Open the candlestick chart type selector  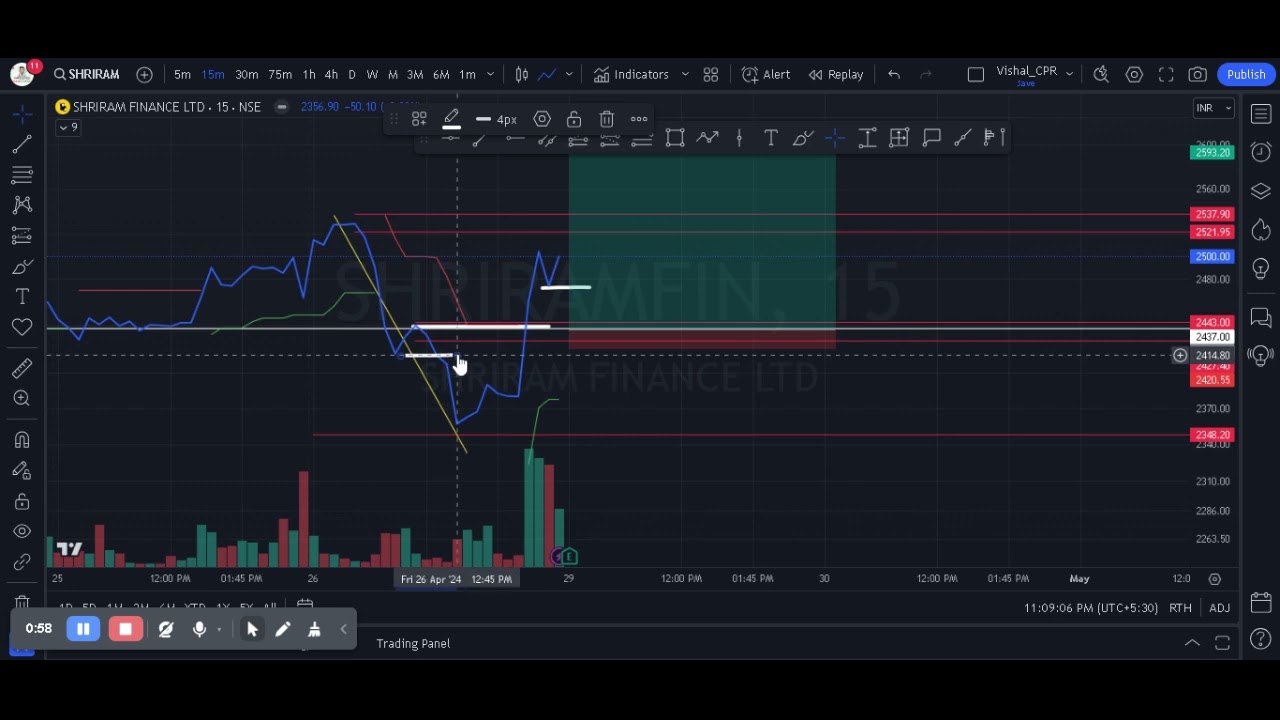point(522,74)
